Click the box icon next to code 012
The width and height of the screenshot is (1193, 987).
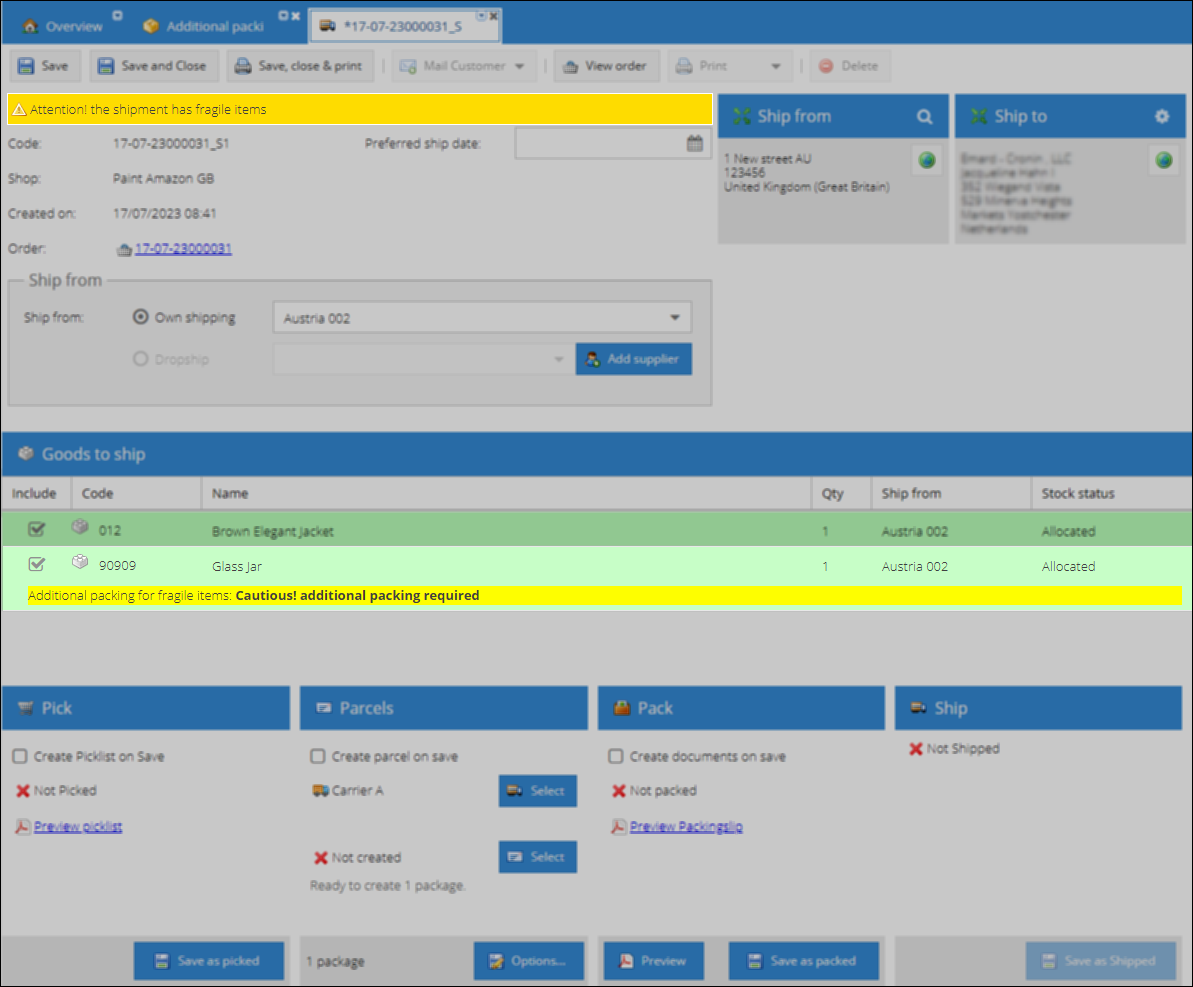click(80, 527)
